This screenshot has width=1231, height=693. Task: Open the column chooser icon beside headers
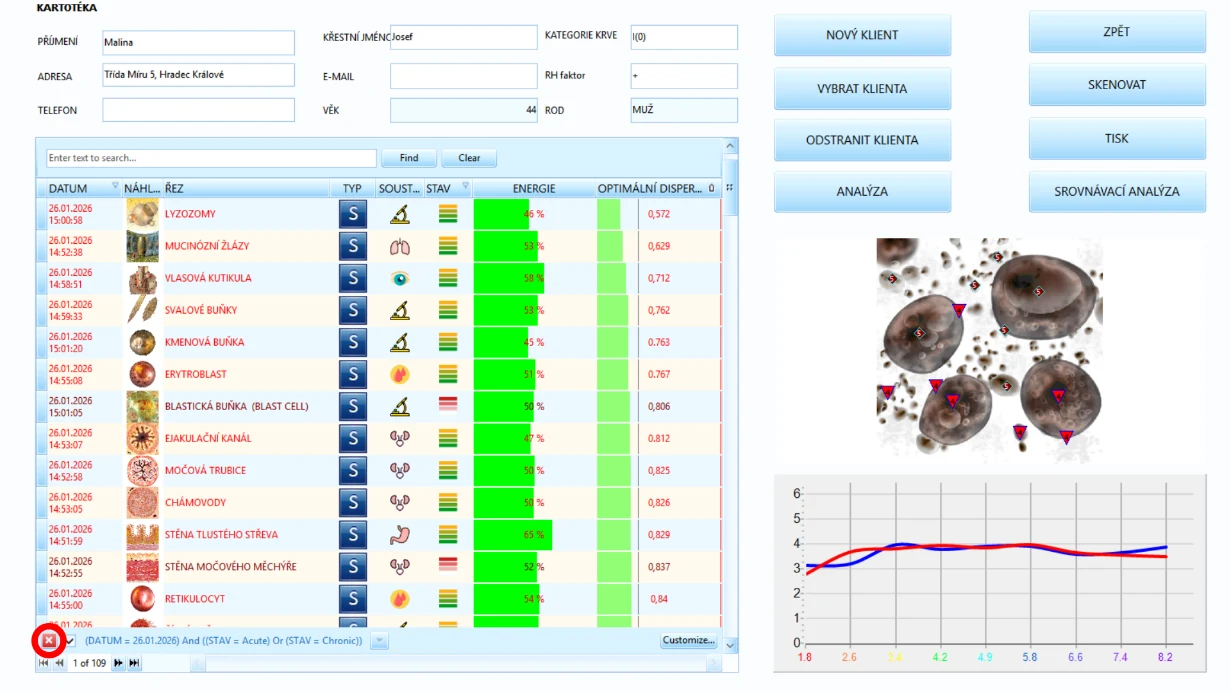point(729,188)
